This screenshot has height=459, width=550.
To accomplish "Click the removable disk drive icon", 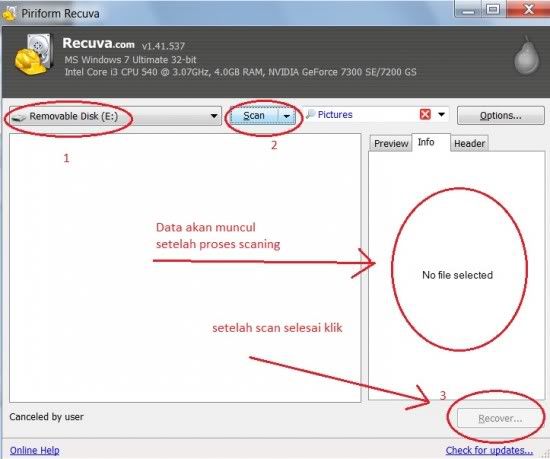I will [x=19, y=117].
